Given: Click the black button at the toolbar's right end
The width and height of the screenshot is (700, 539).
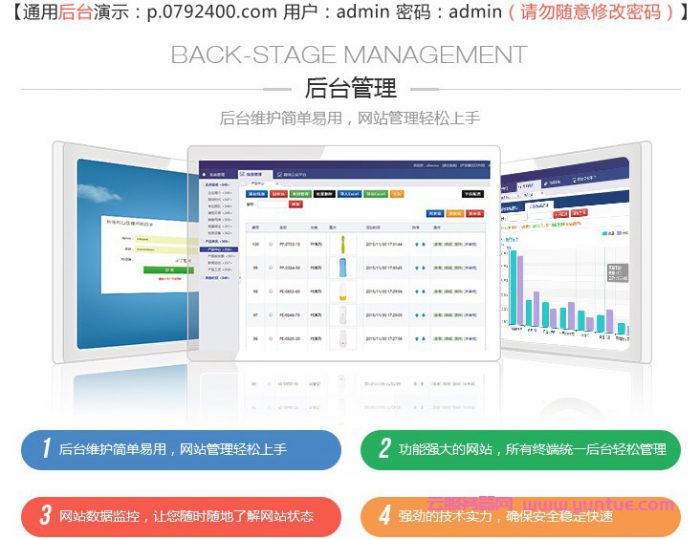Looking at the screenshot, I should pos(472,194).
